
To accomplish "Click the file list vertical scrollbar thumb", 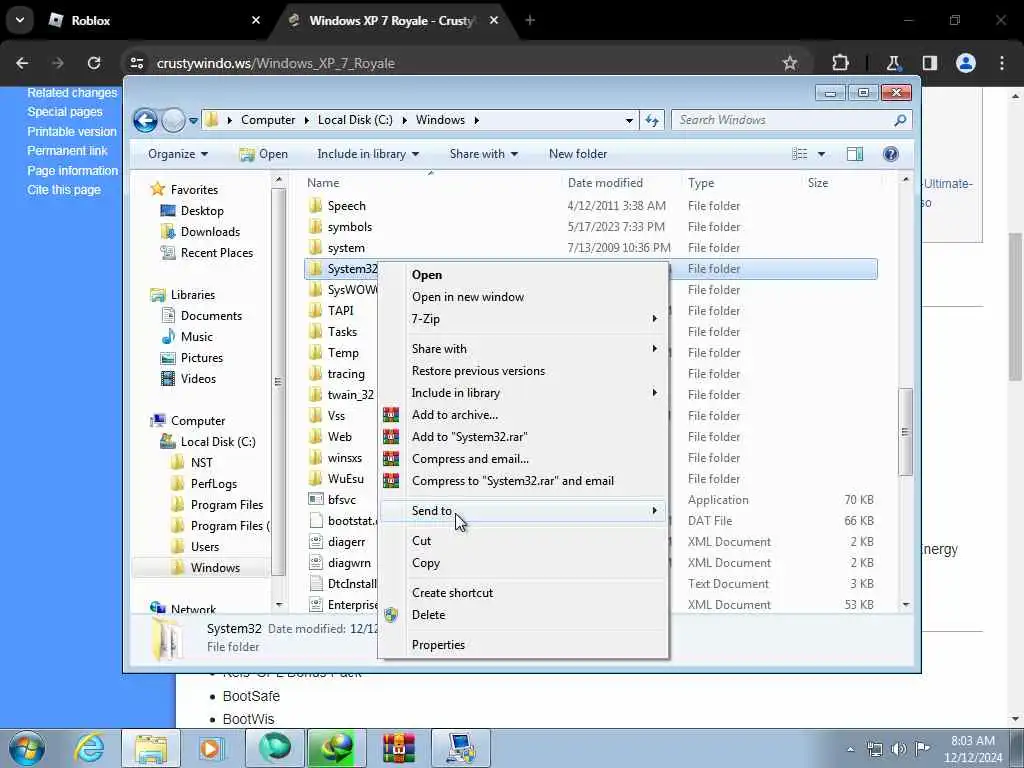I will [905, 432].
